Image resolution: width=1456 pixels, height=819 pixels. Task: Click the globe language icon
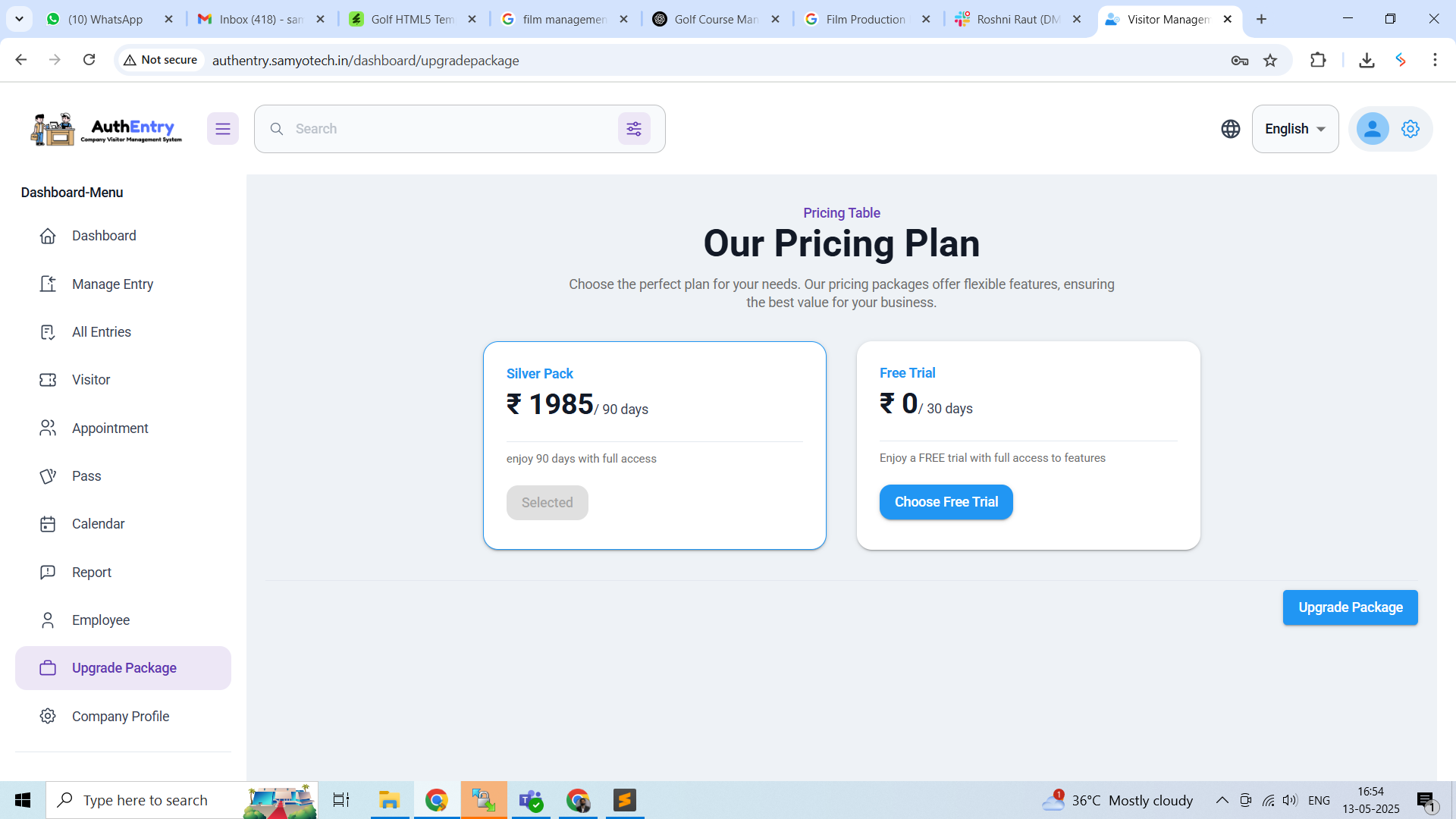coord(1230,129)
